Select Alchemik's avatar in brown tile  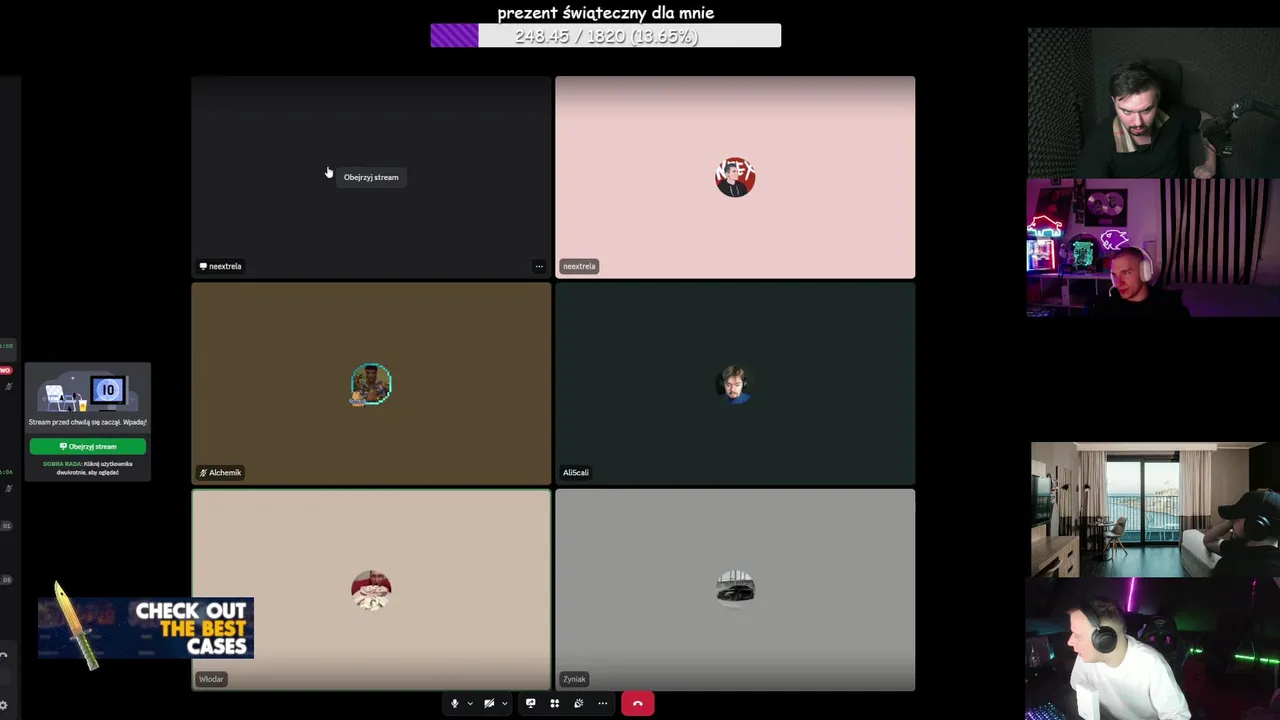[x=371, y=384]
